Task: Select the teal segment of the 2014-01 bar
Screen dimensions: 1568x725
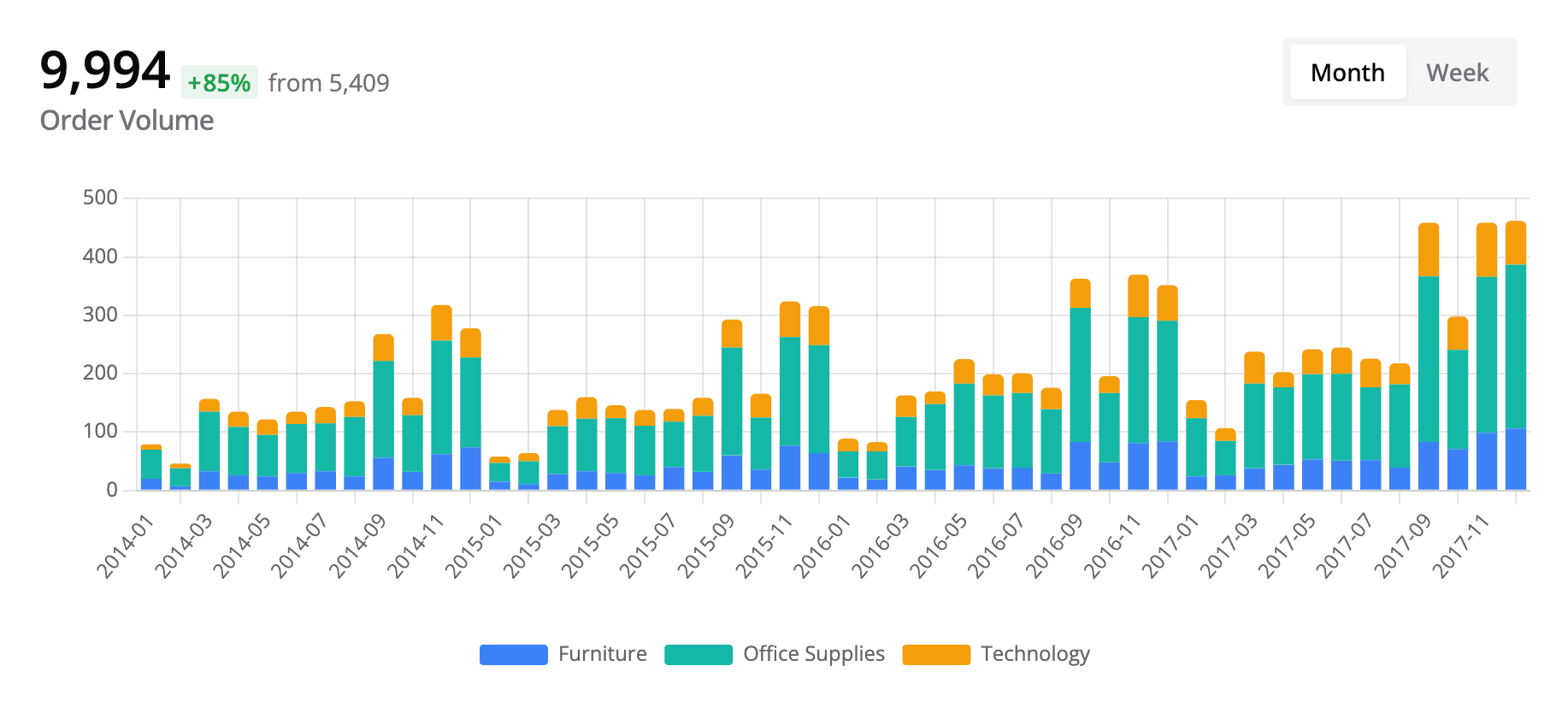Action: (151, 463)
